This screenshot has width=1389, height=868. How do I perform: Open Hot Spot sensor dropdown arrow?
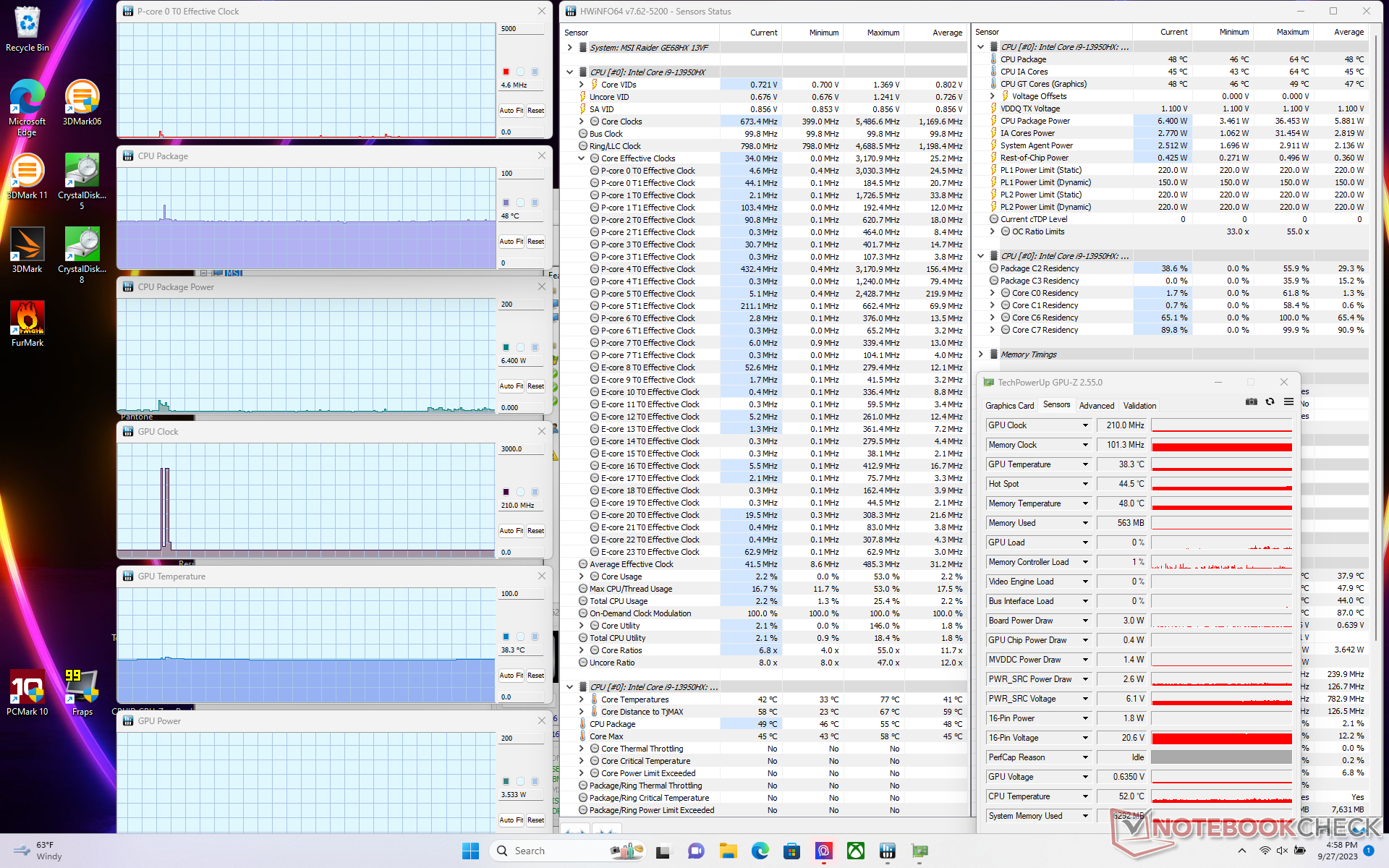pos(1085,484)
